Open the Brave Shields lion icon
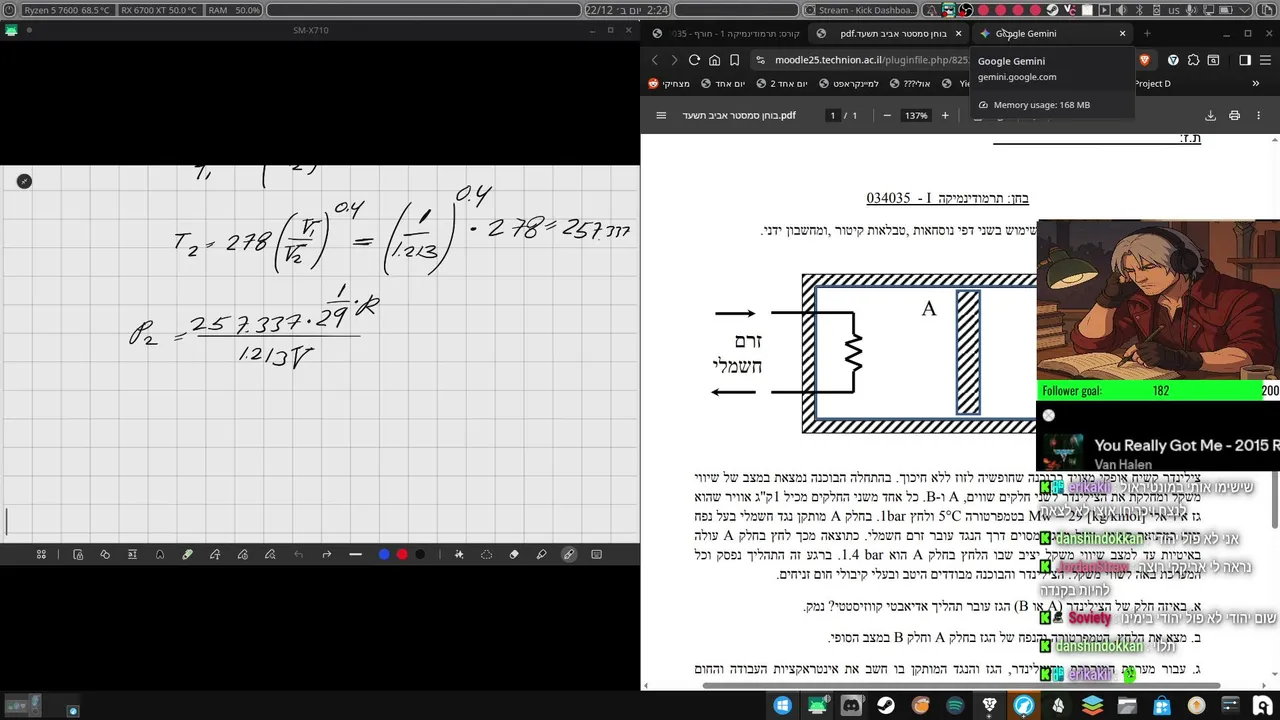The height and width of the screenshot is (720, 1280). coord(1144,60)
